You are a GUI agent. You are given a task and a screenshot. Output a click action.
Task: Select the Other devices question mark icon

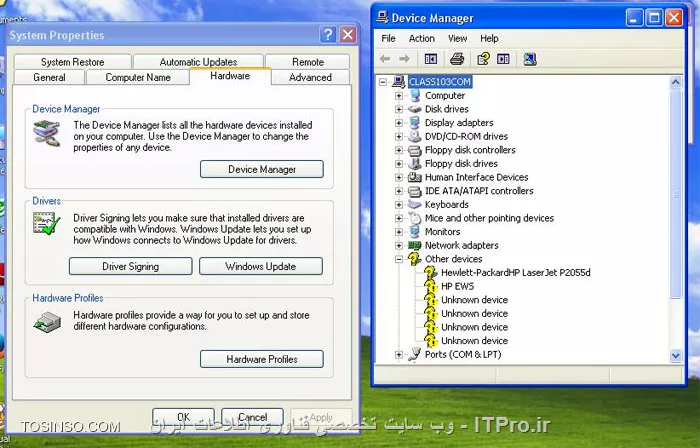[415, 259]
